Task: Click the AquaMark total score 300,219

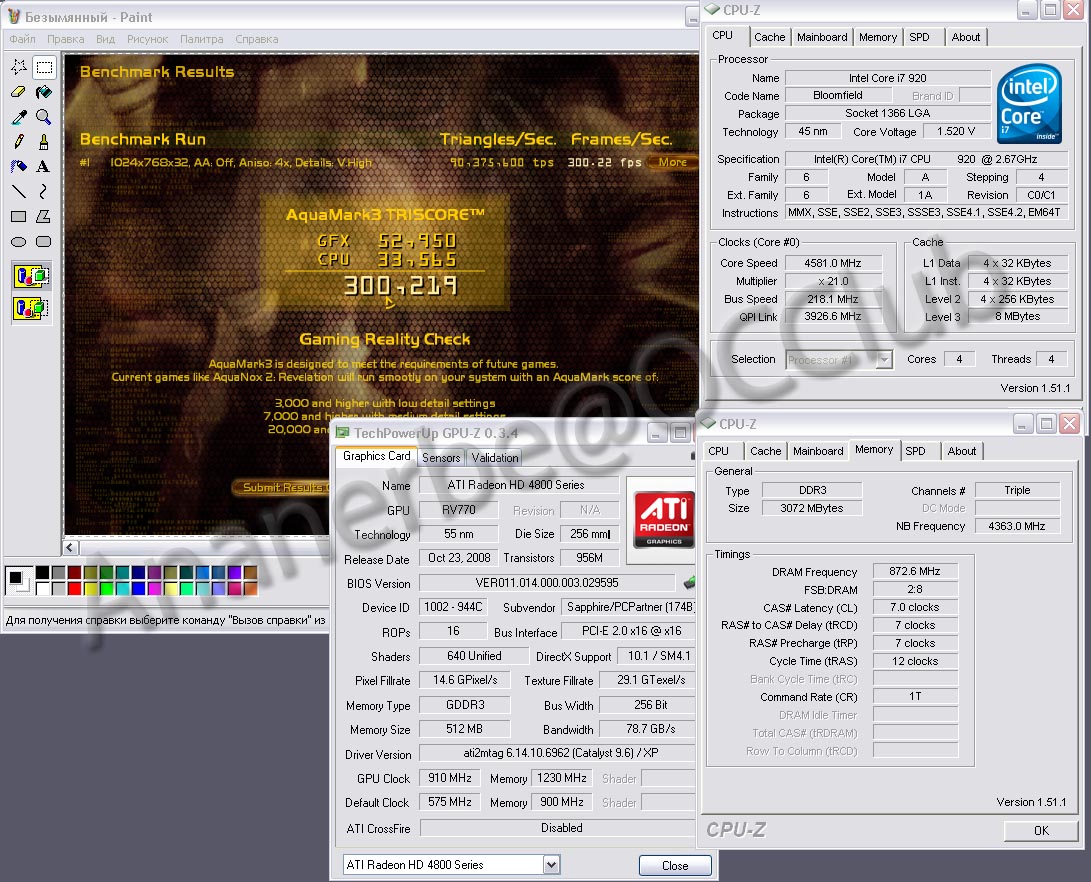Action: click(400, 285)
